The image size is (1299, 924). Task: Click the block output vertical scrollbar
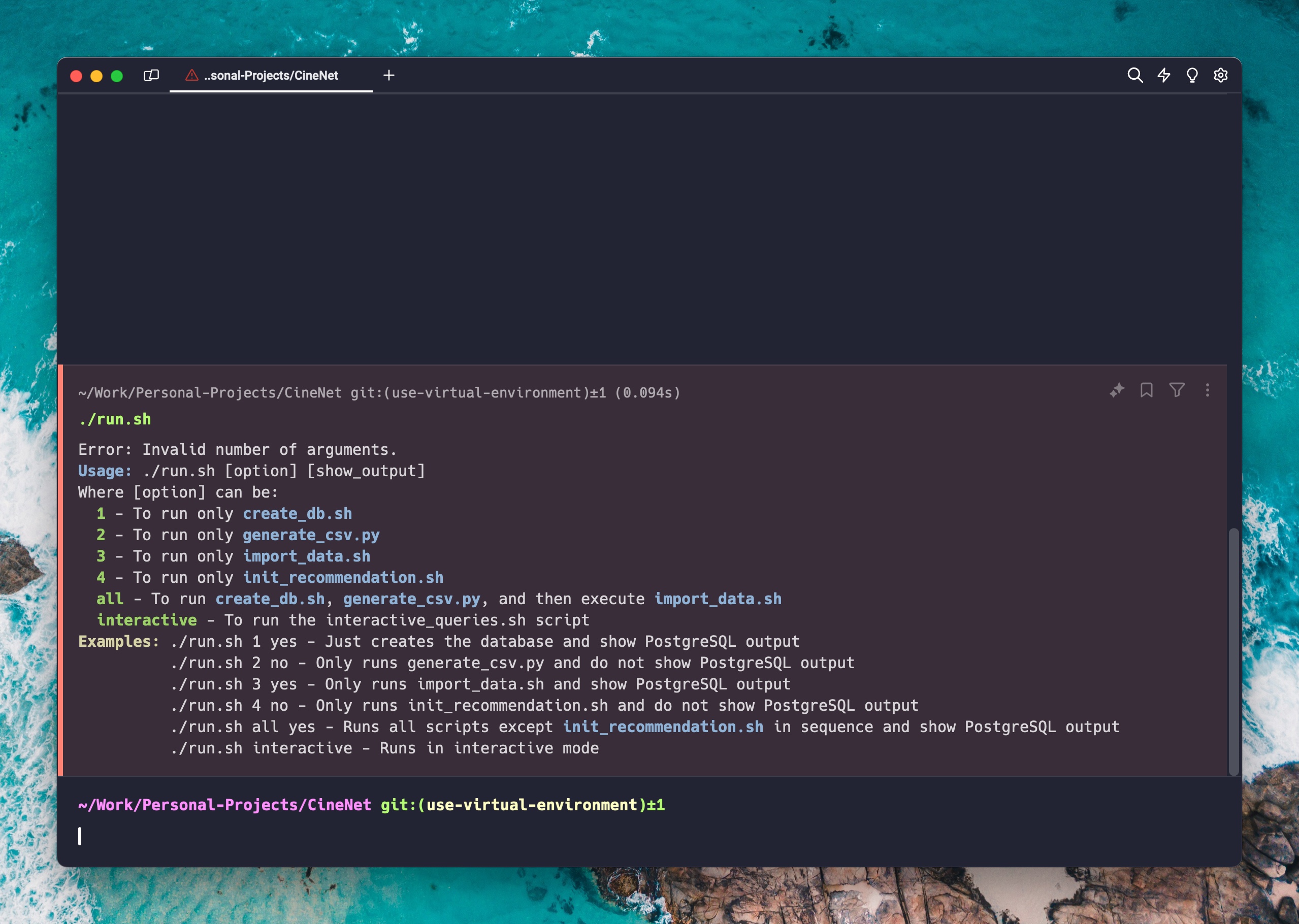tap(1233, 651)
